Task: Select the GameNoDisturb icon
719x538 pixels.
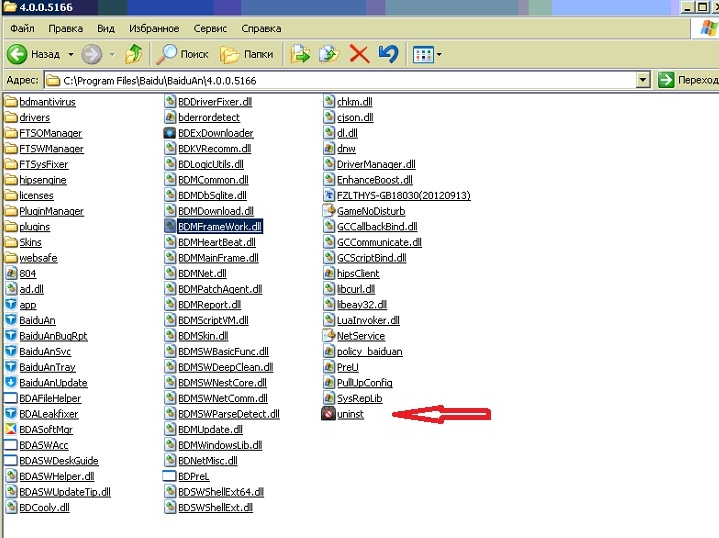Action: pyautogui.click(x=329, y=211)
